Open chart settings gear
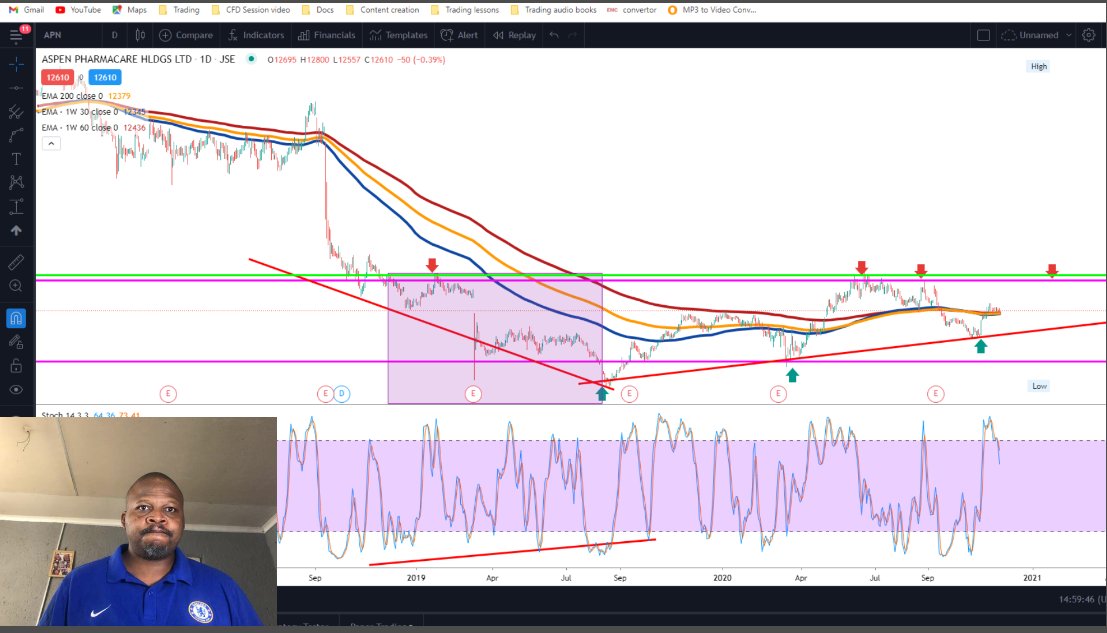The image size is (1107, 633). click(1089, 35)
